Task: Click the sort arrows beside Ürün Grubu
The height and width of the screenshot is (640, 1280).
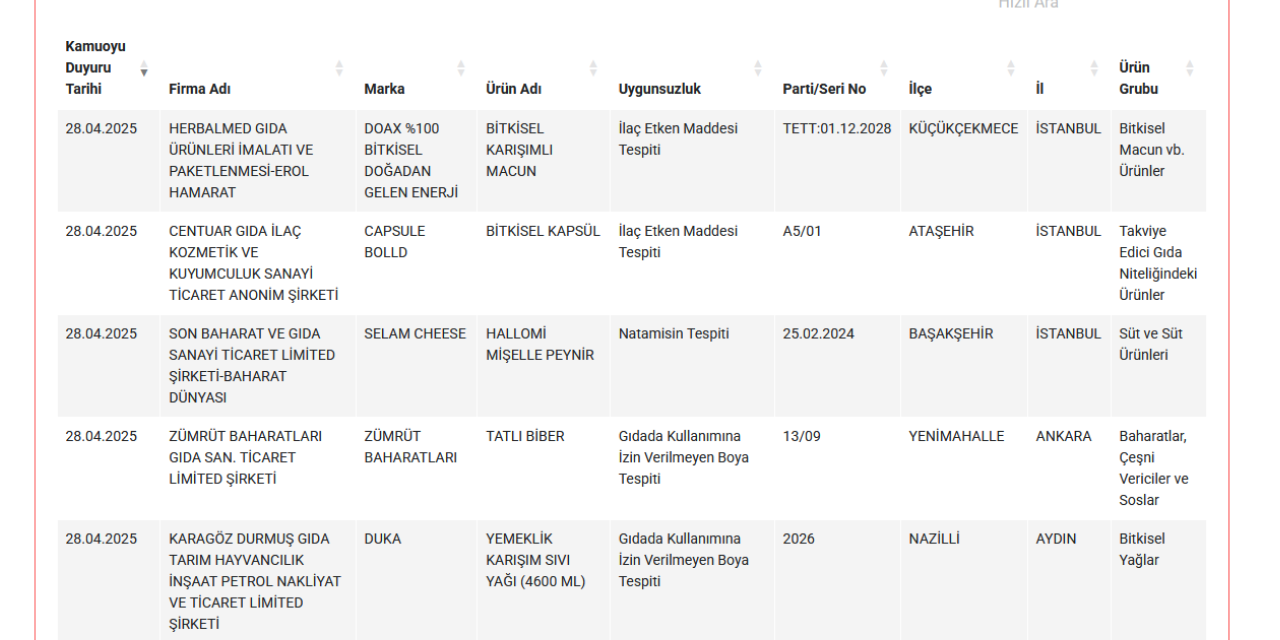Action: pos(1189,68)
